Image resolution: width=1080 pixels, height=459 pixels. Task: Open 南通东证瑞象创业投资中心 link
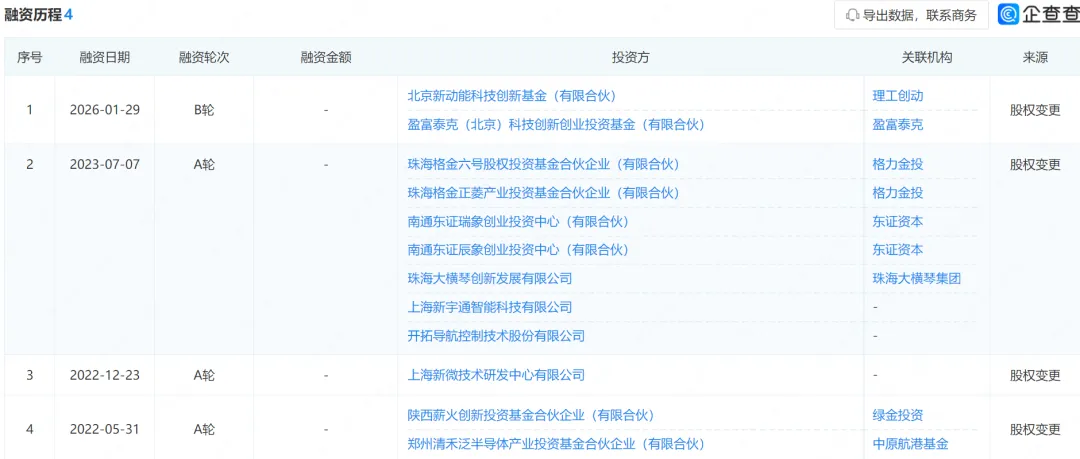tap(518, 222)
